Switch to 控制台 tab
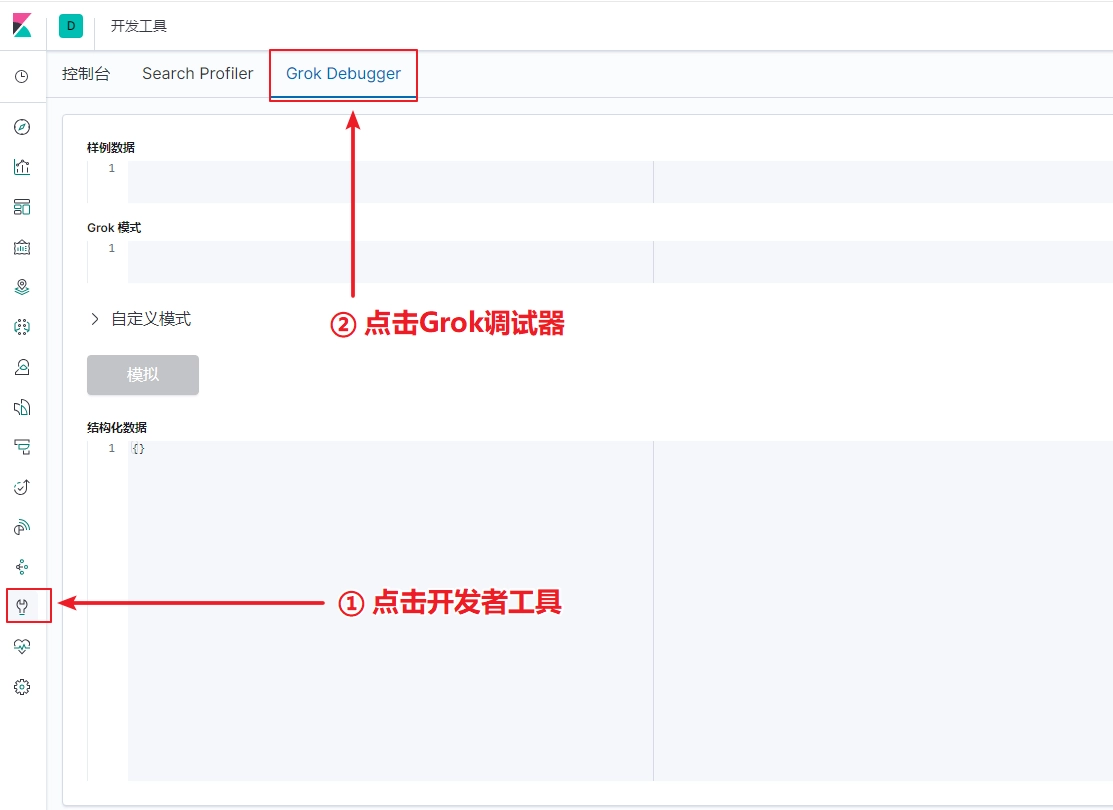1113x810 pixels. (86, 74)
